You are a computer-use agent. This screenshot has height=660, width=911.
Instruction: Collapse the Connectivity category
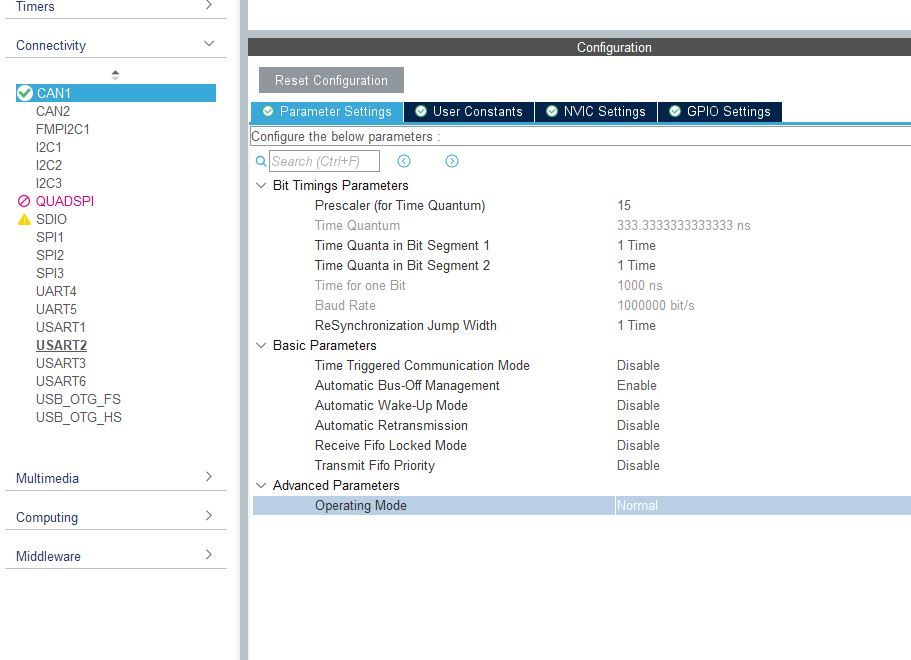click(209, 44)
